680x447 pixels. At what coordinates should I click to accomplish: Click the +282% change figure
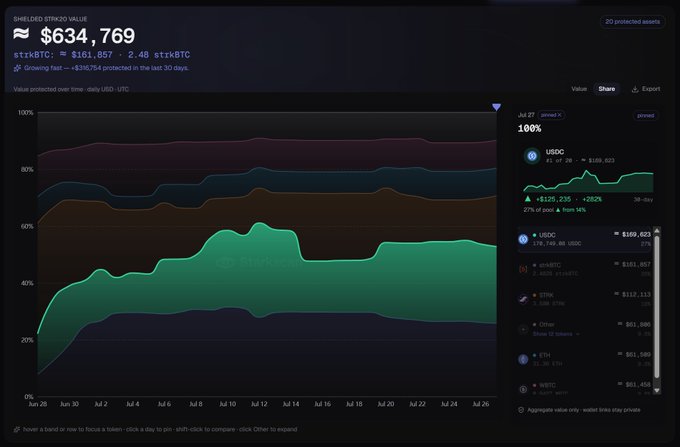(x=592, y=199)
